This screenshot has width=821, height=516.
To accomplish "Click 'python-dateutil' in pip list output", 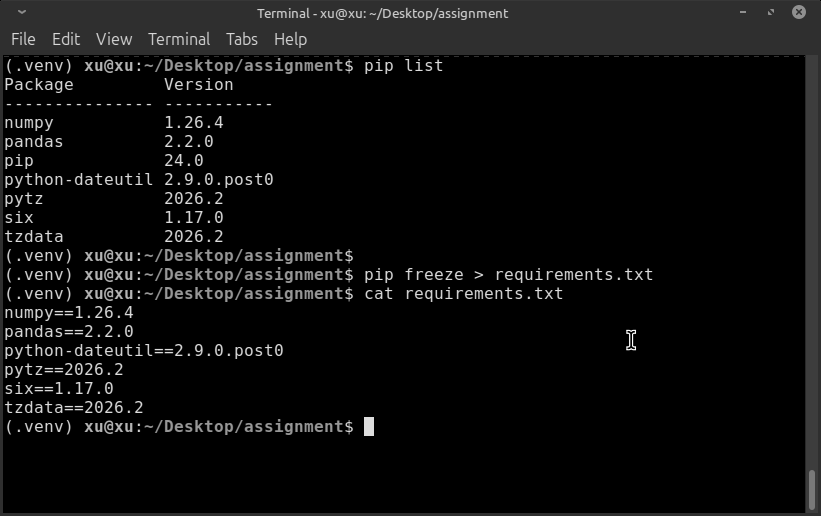I will 79,180.
